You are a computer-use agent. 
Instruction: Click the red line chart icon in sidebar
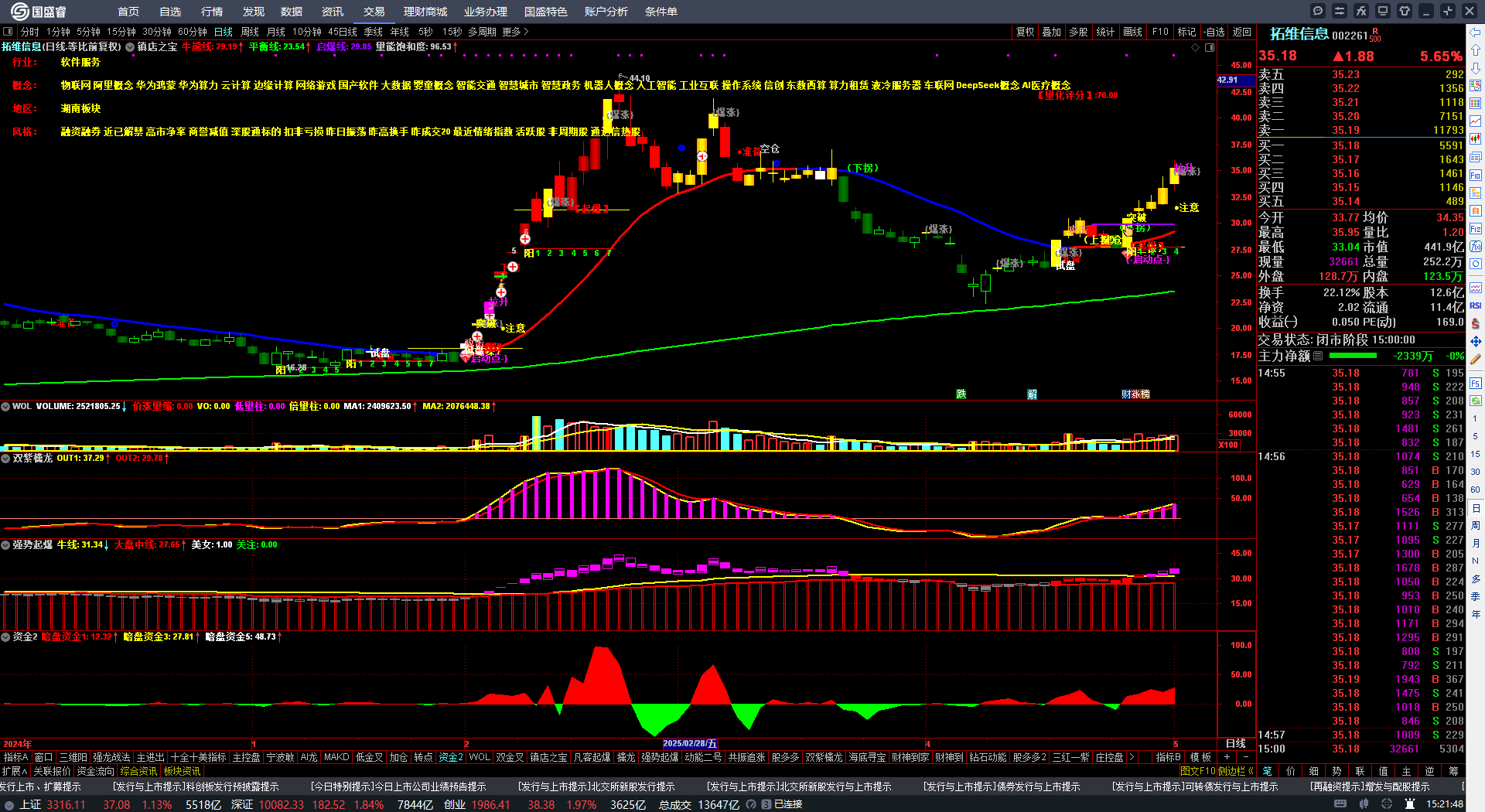(1476, 121)
